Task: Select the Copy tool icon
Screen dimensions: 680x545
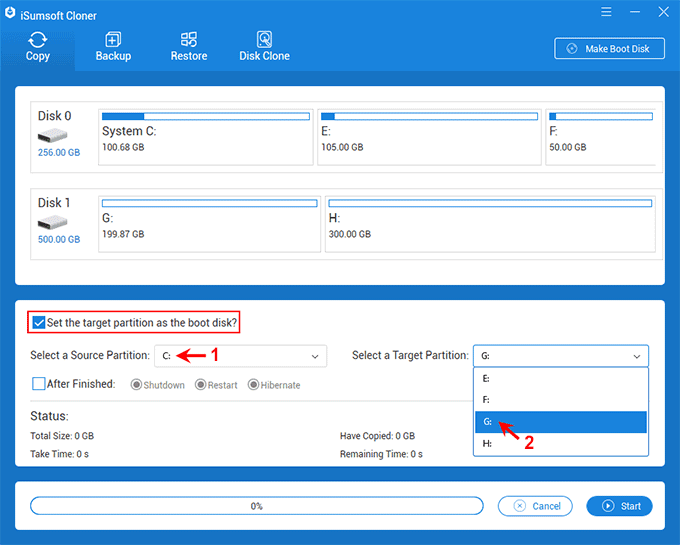Action: tap(38, 41)
